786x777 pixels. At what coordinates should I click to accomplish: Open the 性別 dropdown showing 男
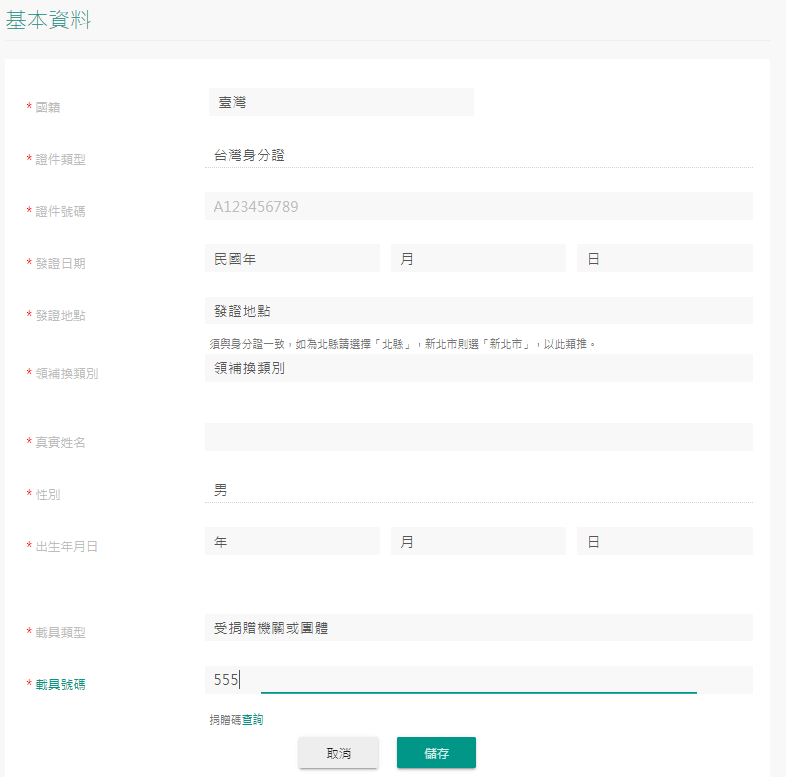point(478,490)
